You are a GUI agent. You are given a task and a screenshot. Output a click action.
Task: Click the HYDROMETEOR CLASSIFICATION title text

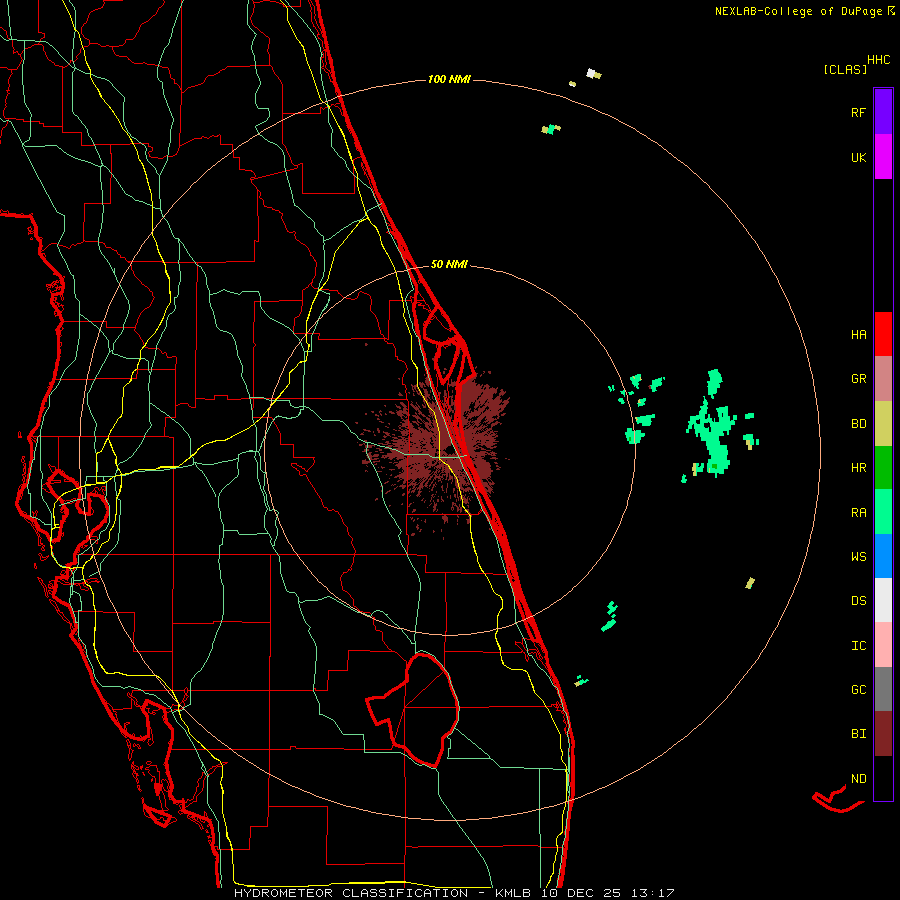(351, 893)
